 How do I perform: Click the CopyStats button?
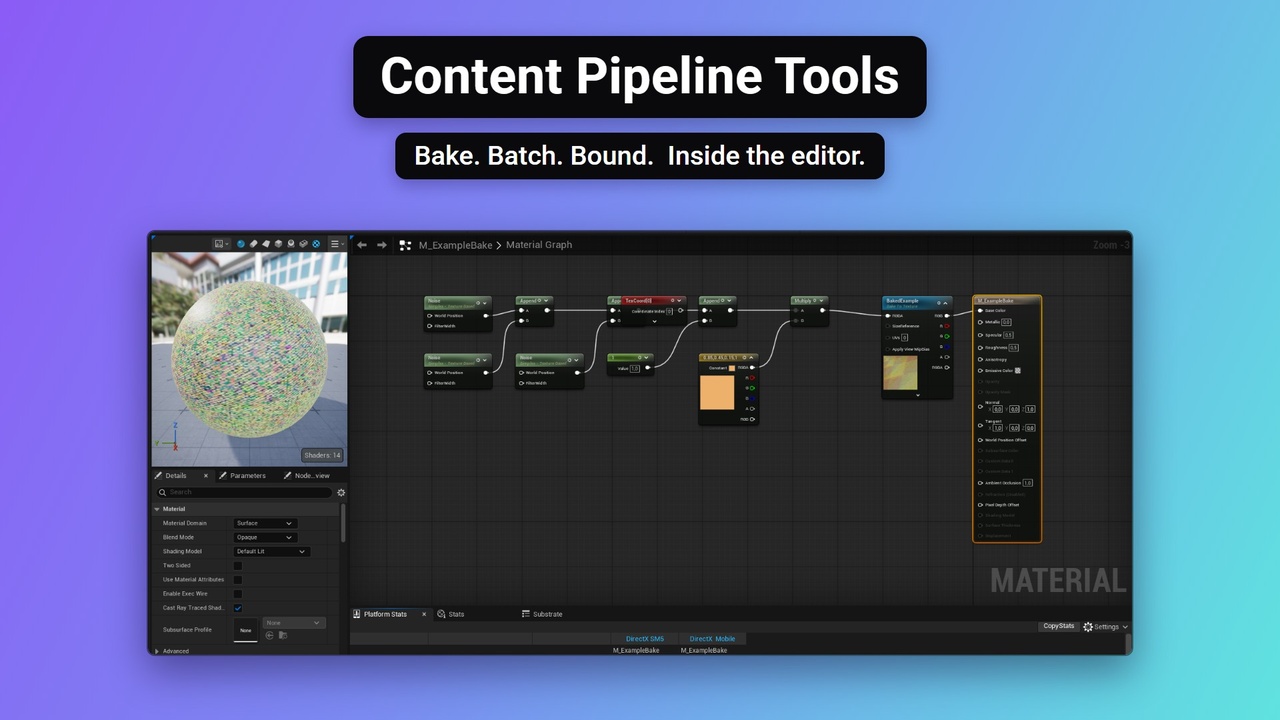(1058, 626)
